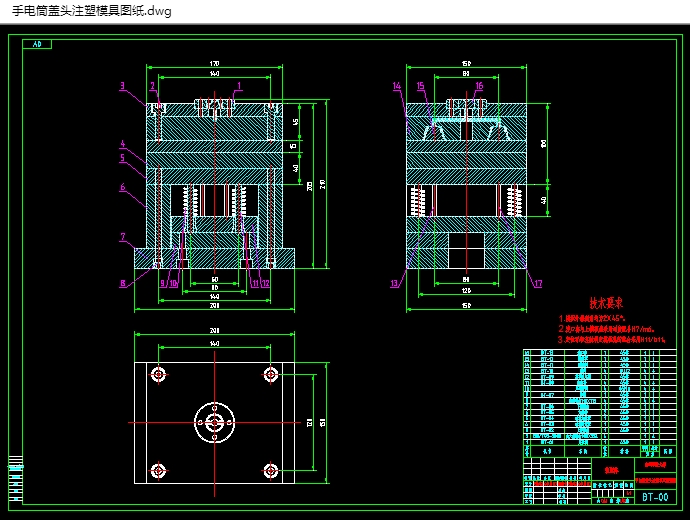
Task: Click the BT-01 row at parts list bottom
Action: (599, 442)
